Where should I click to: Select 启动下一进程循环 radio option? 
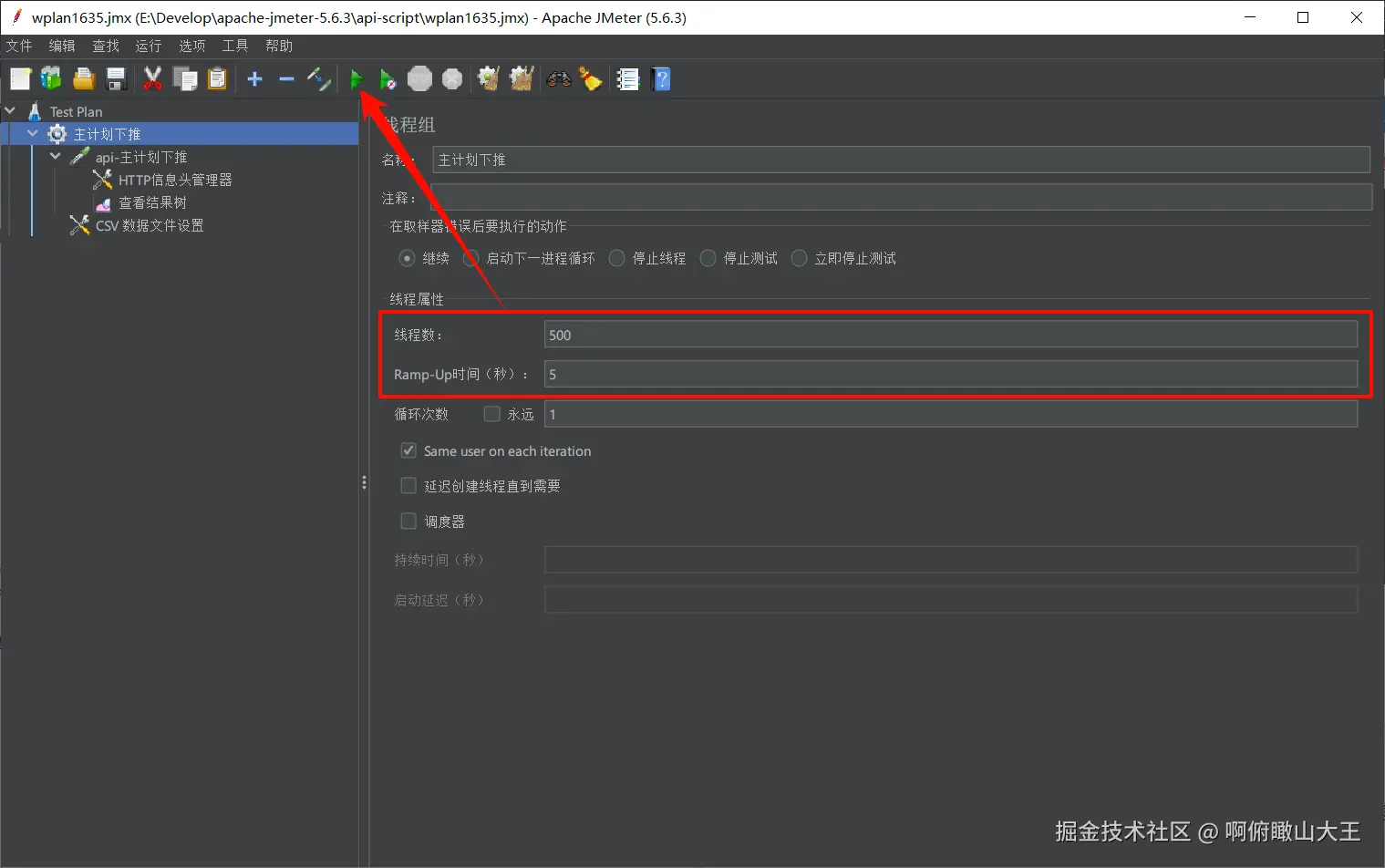pyautogui.click(x=470, y=258)
